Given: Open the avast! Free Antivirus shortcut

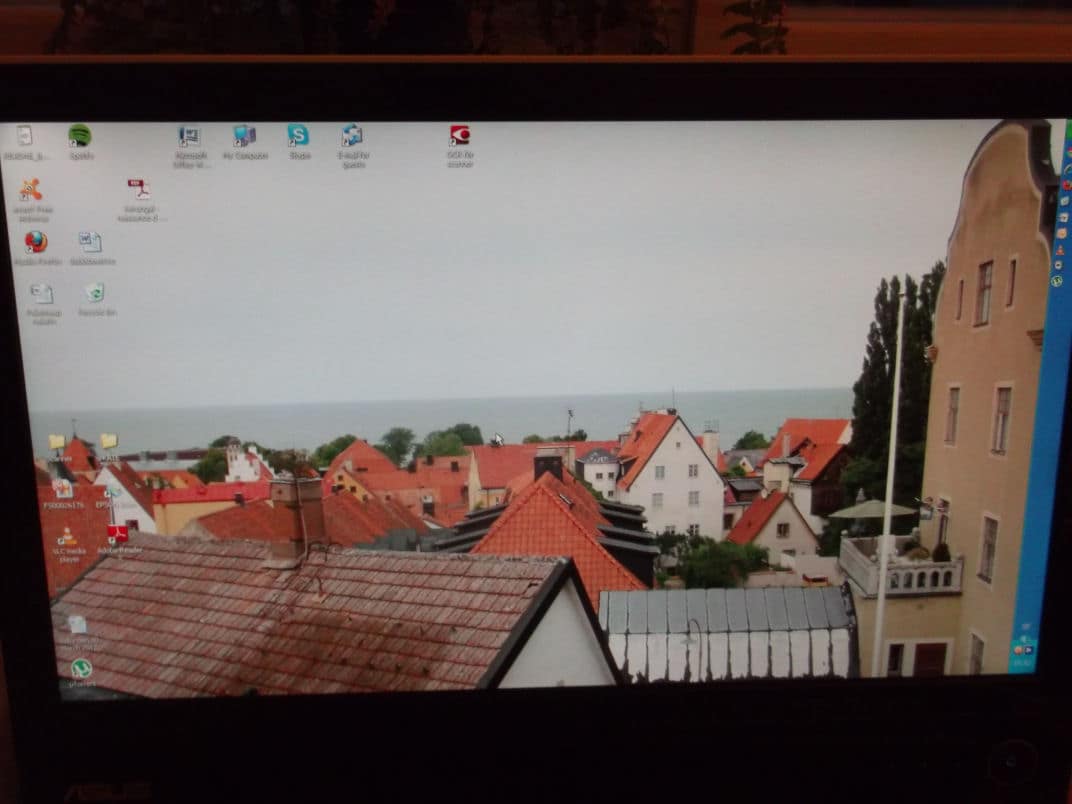Looking at the screenshot, I should pyautogui.click(x=31, y=190).
